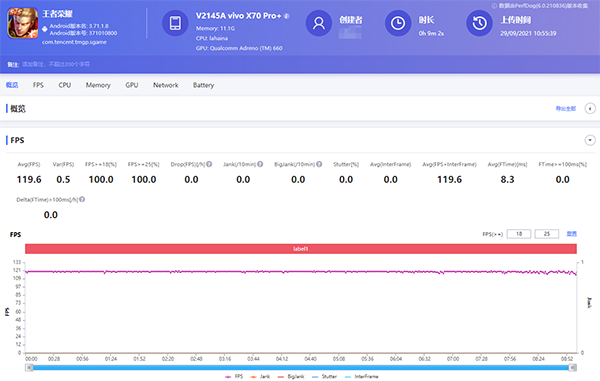Toggle the Stutter series in chart legend
The height and width of the screenshot is (381, 600).
tap(324, 376)
